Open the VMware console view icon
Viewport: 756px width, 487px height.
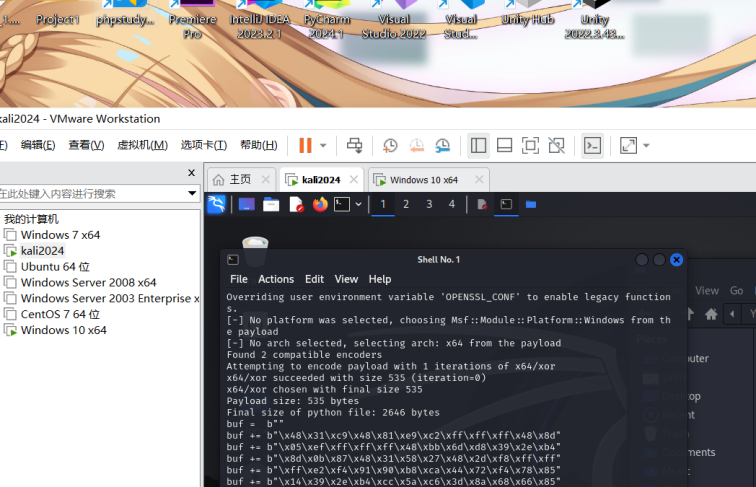coord(593,145)
